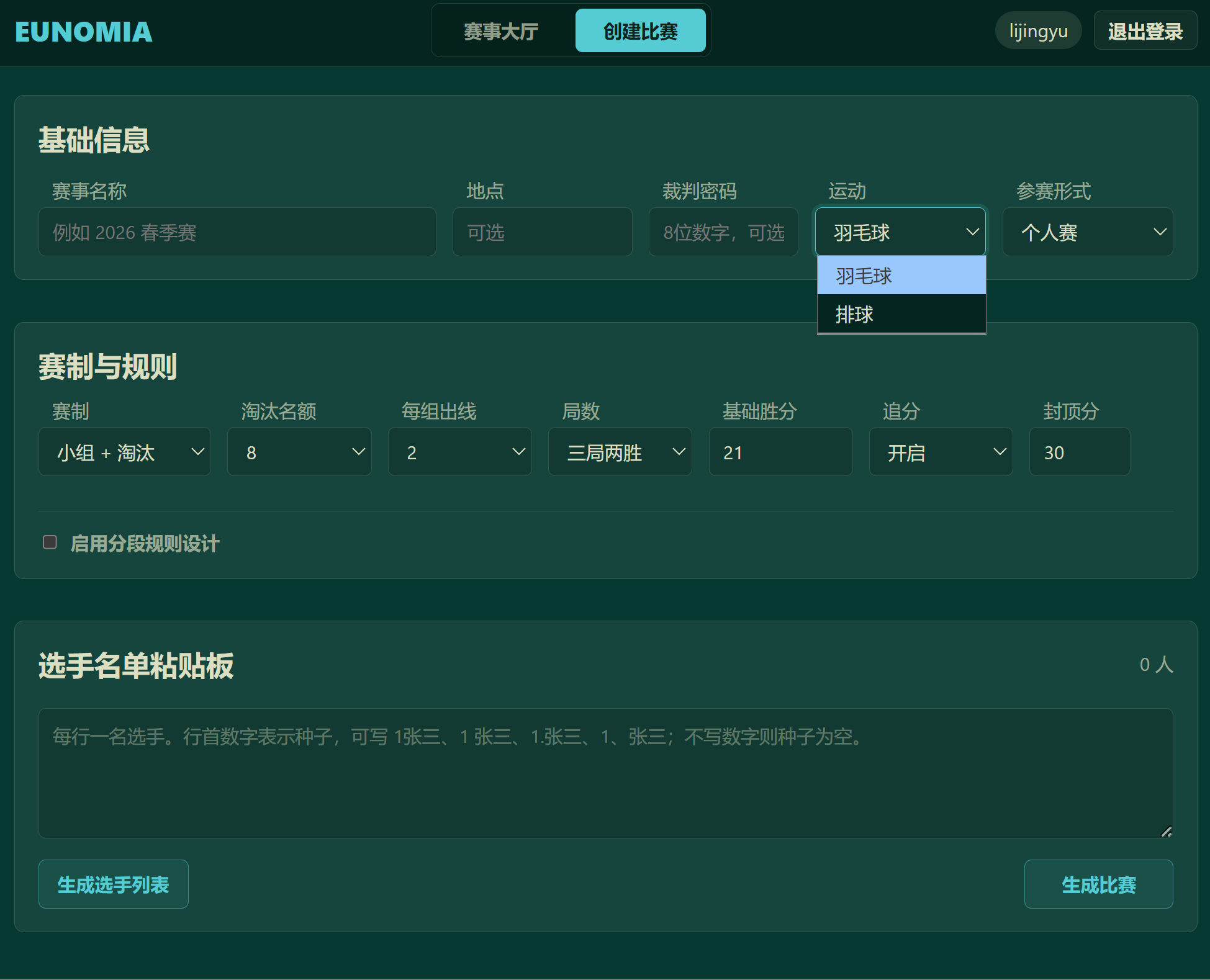Open the 每组出线 dropdown showing 2

click(x=459, y=452)
